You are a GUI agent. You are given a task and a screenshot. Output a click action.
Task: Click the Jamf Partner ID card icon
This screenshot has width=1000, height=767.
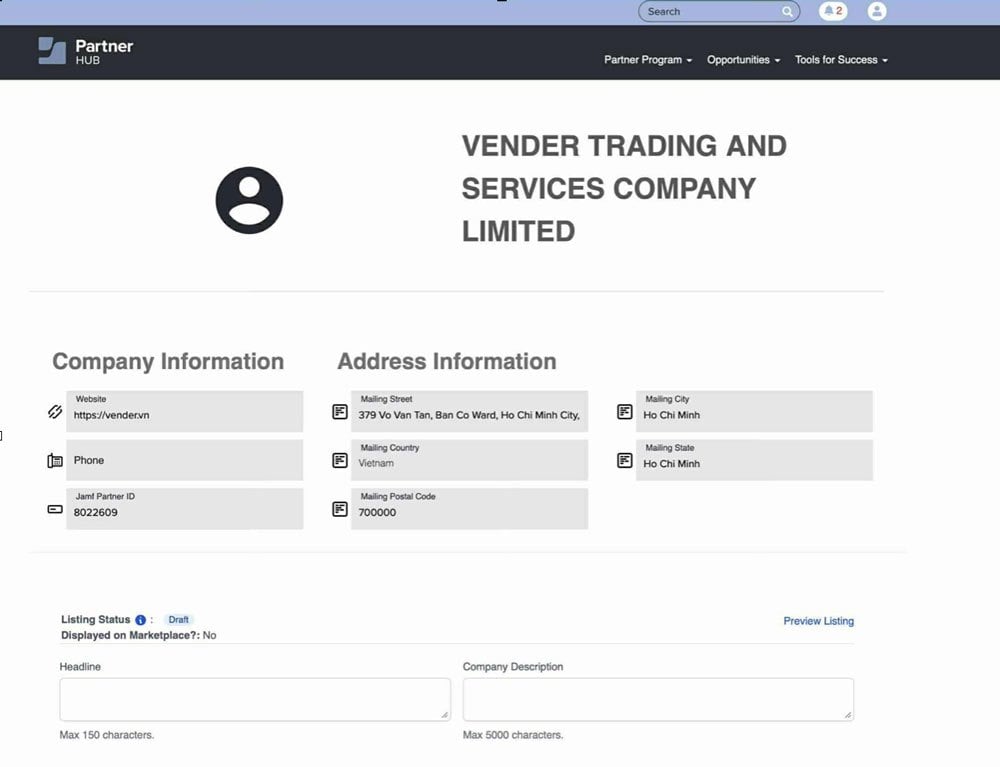click(x=55, y=509)
